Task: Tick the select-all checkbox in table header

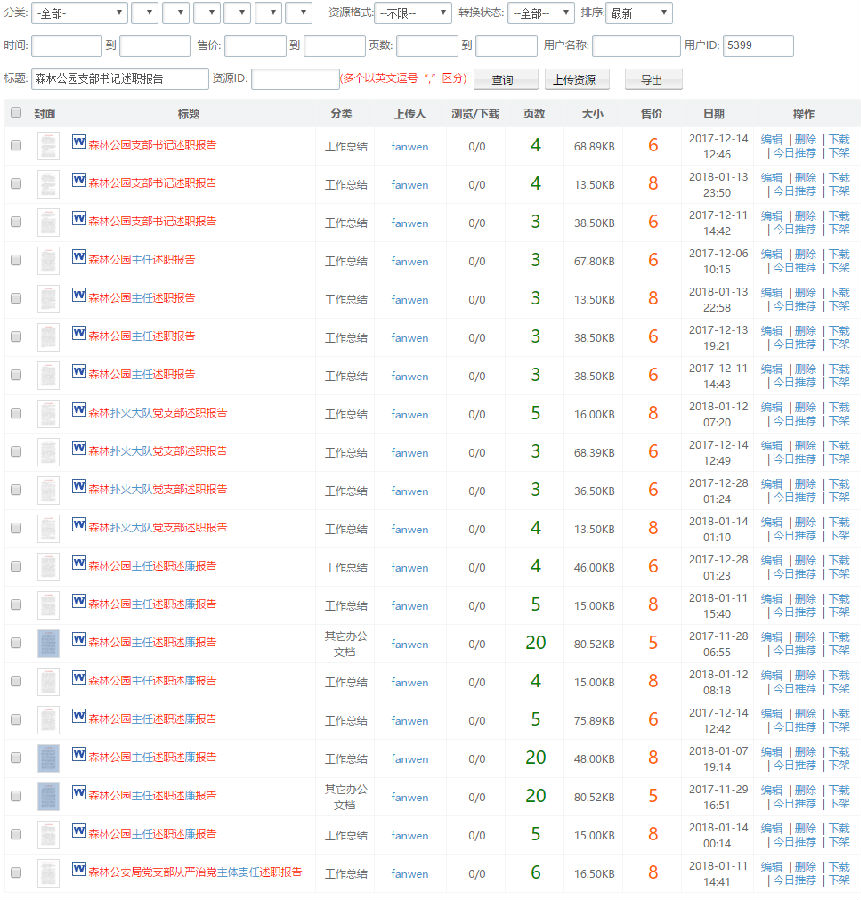Action: [15, 113]
